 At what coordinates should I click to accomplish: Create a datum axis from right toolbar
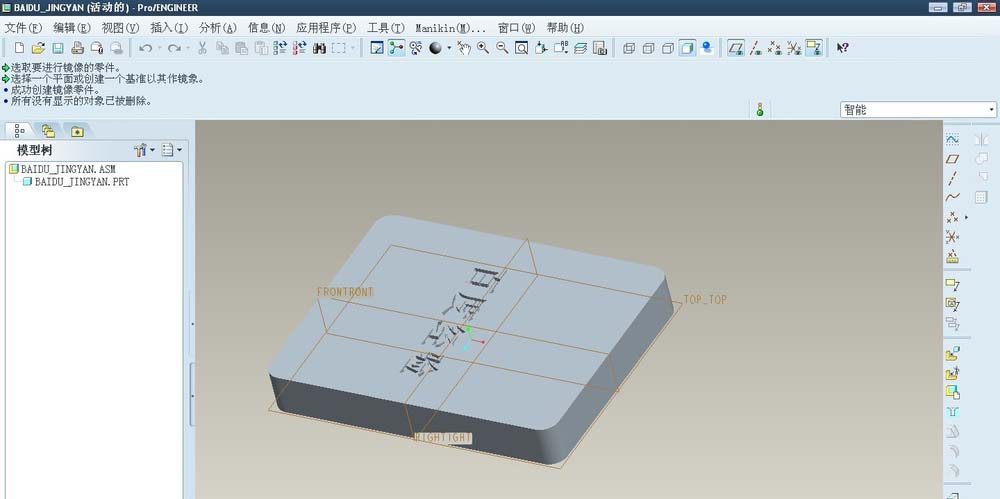point(952,178)
